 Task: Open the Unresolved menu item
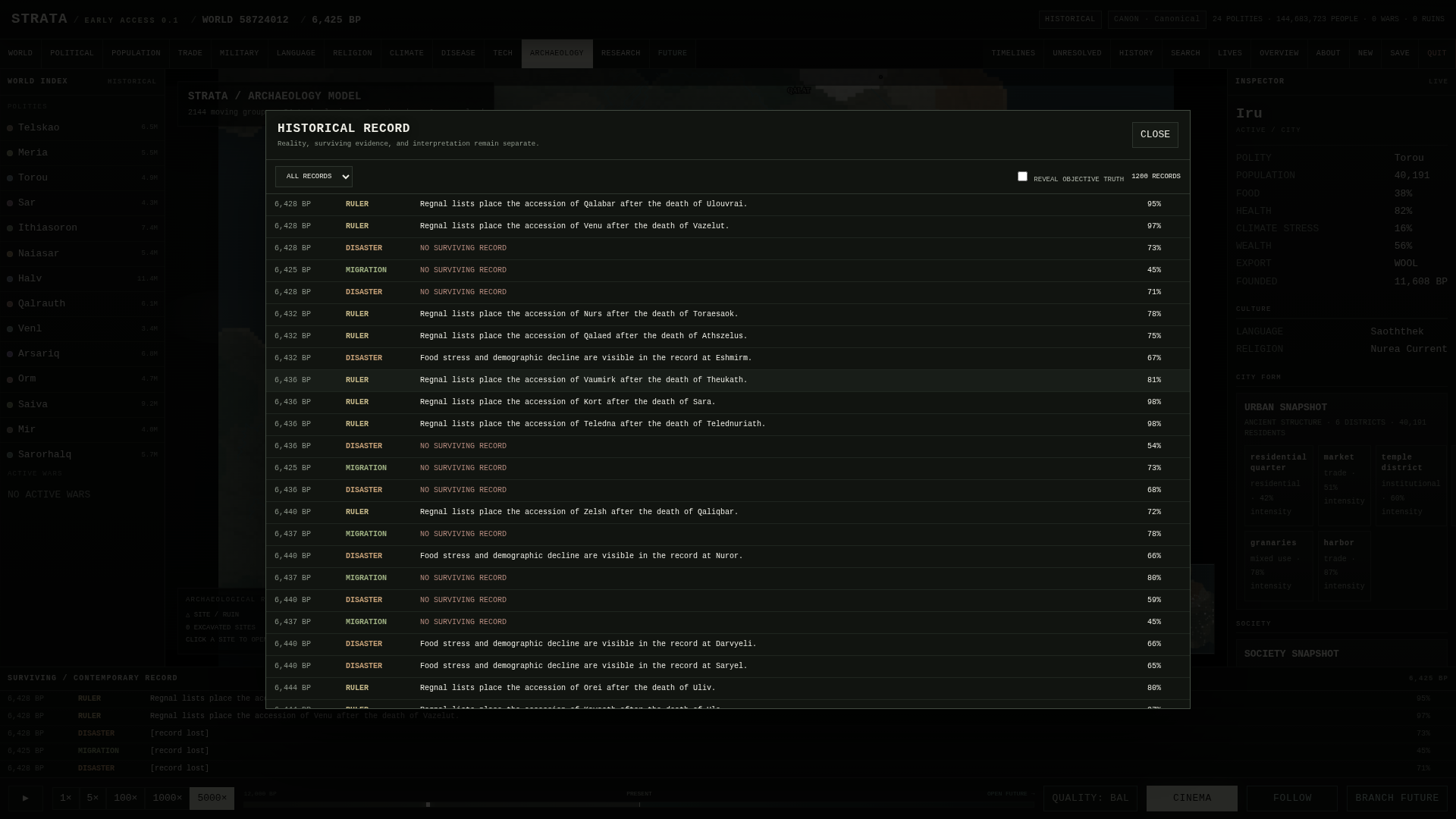pos(1077,54)
